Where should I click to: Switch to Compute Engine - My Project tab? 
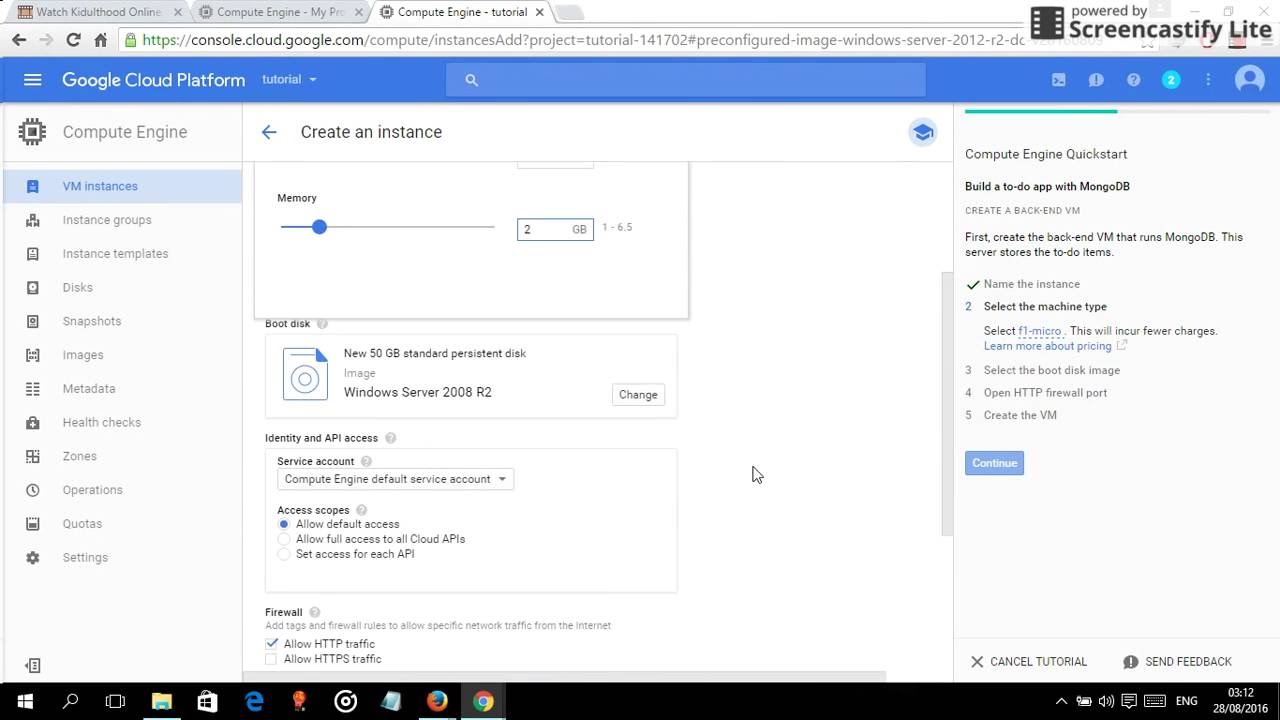279,13
